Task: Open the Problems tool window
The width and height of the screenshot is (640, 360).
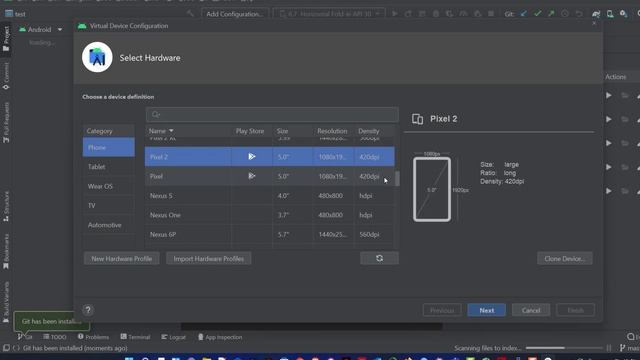Action: [x=93, y=337]
